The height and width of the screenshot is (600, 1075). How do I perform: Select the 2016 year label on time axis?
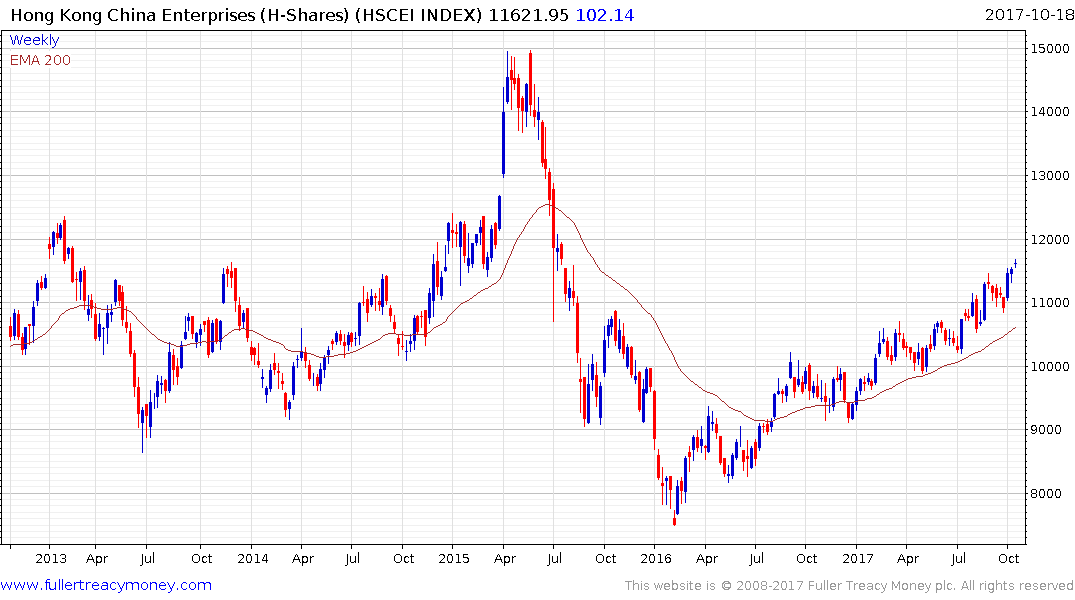655,559
